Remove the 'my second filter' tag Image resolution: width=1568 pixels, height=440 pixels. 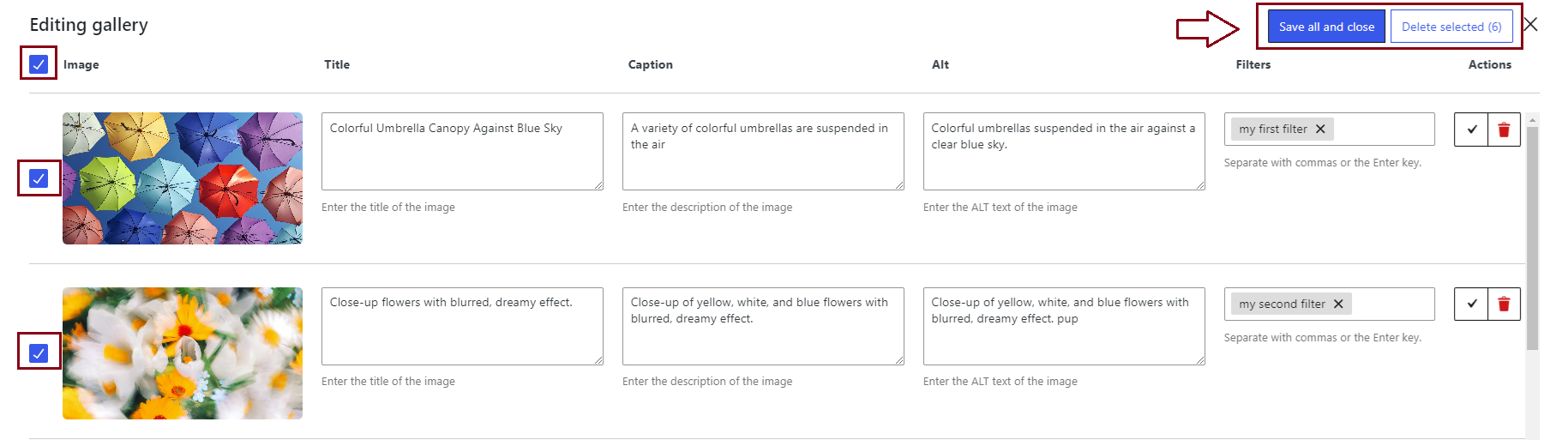pos(1338,304)
